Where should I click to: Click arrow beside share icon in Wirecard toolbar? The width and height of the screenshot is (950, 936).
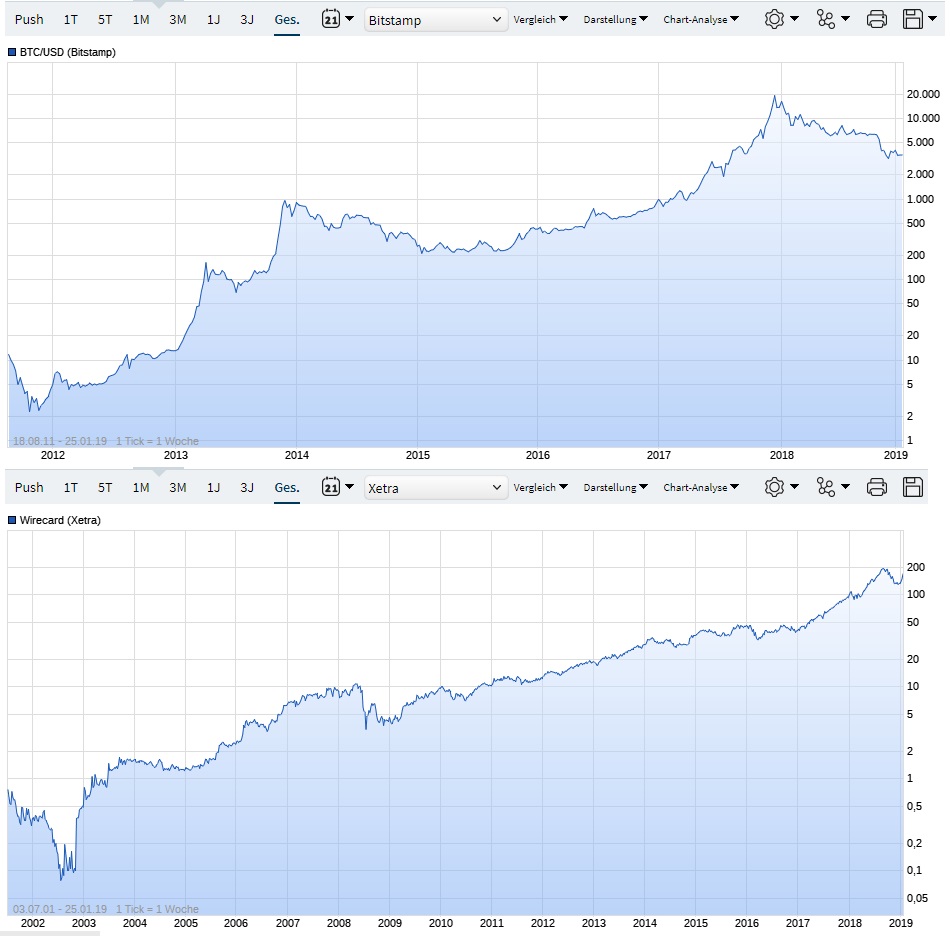tap(845, 486)
